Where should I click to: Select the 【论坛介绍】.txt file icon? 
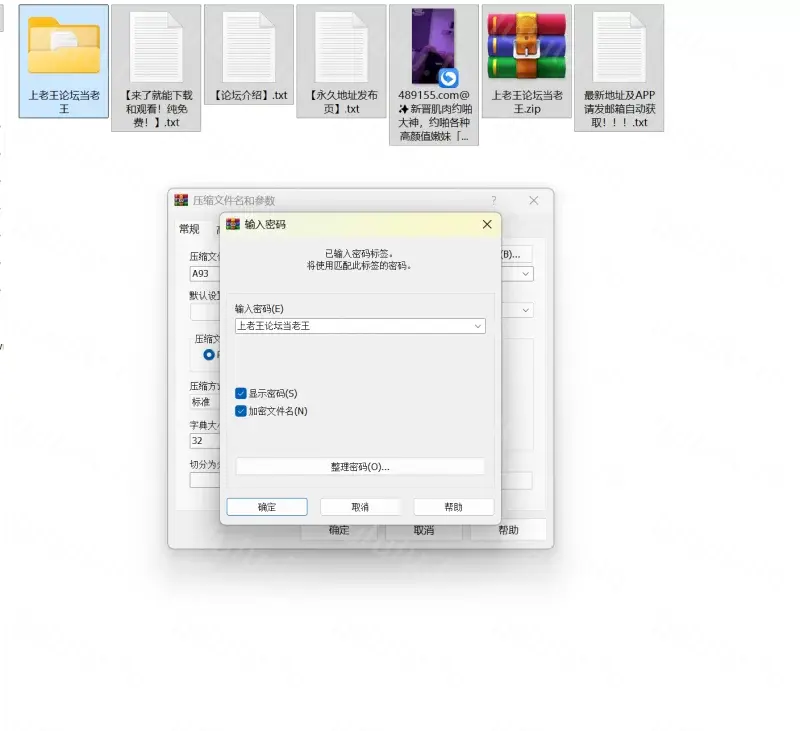pyautogui.click(x=249, y=47)
